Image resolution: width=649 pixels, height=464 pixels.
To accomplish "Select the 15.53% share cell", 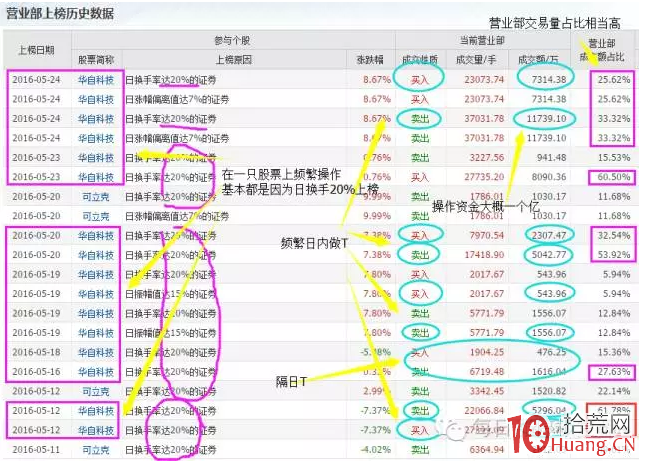I will 613,158.
